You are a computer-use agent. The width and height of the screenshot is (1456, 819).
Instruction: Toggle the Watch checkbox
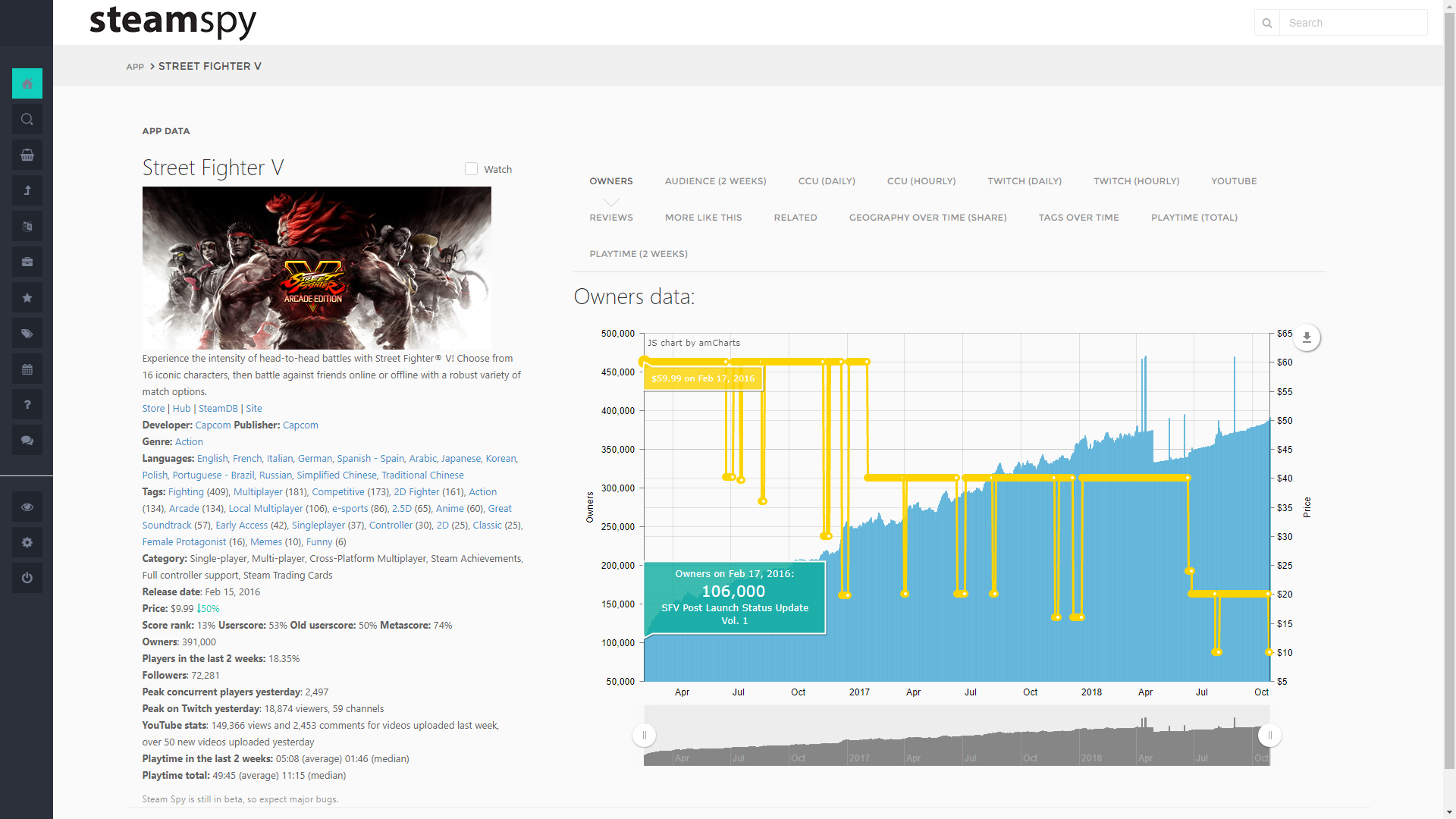pos(471,169)
